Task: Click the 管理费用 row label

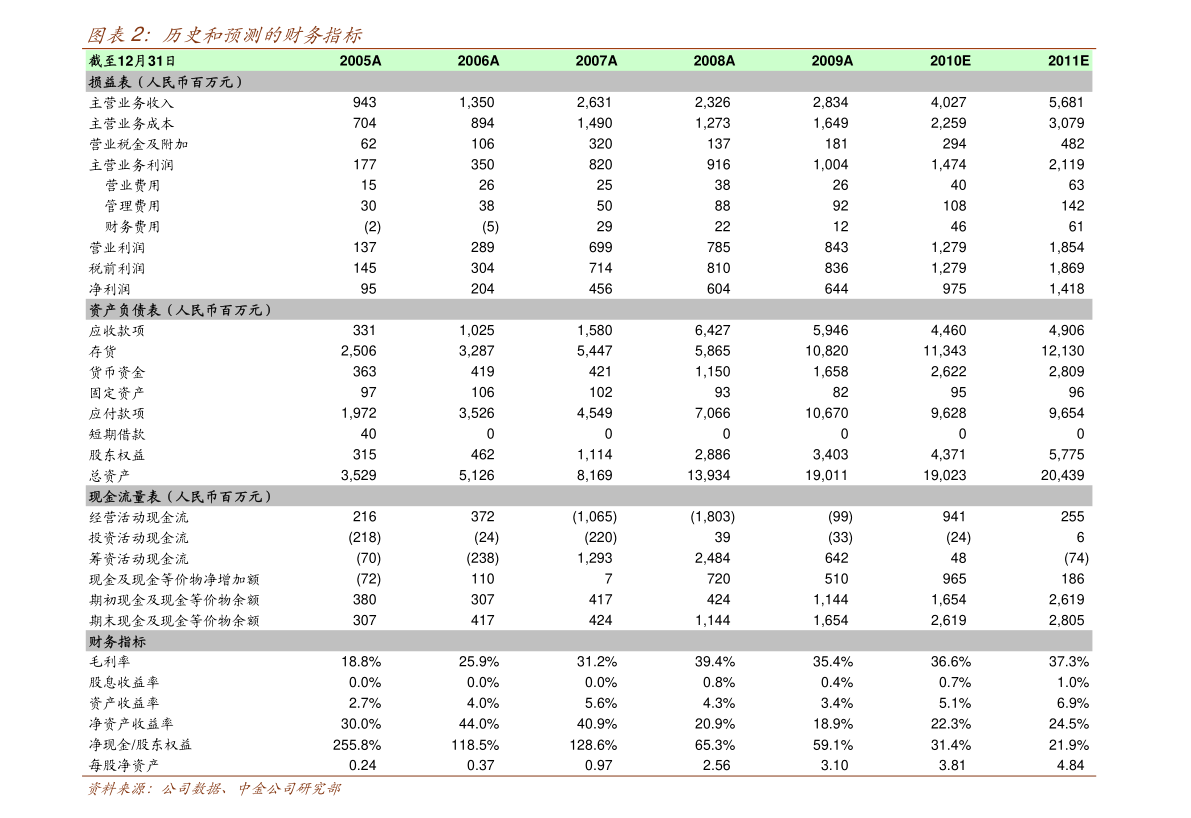Action: coord(132,206)
